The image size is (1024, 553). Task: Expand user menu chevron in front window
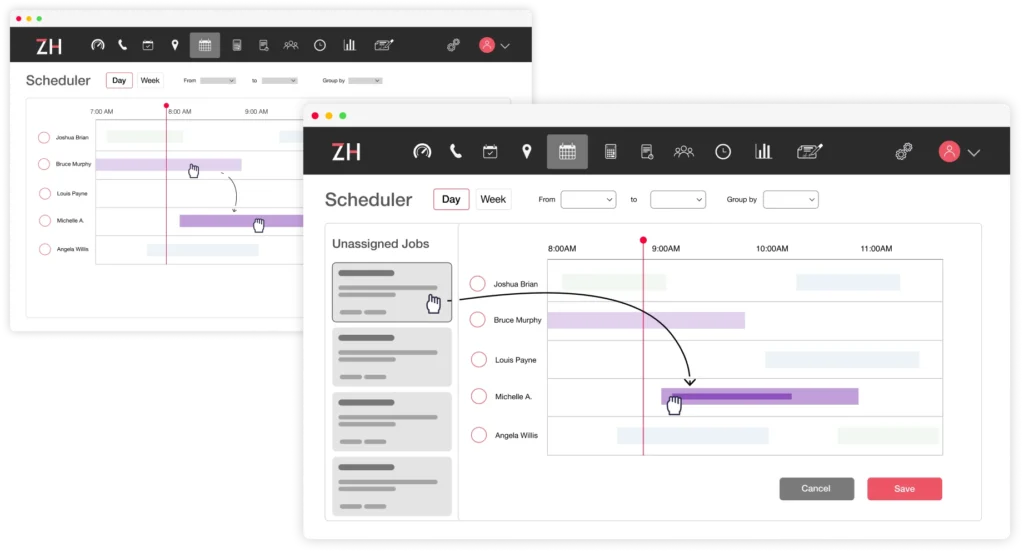974,153
